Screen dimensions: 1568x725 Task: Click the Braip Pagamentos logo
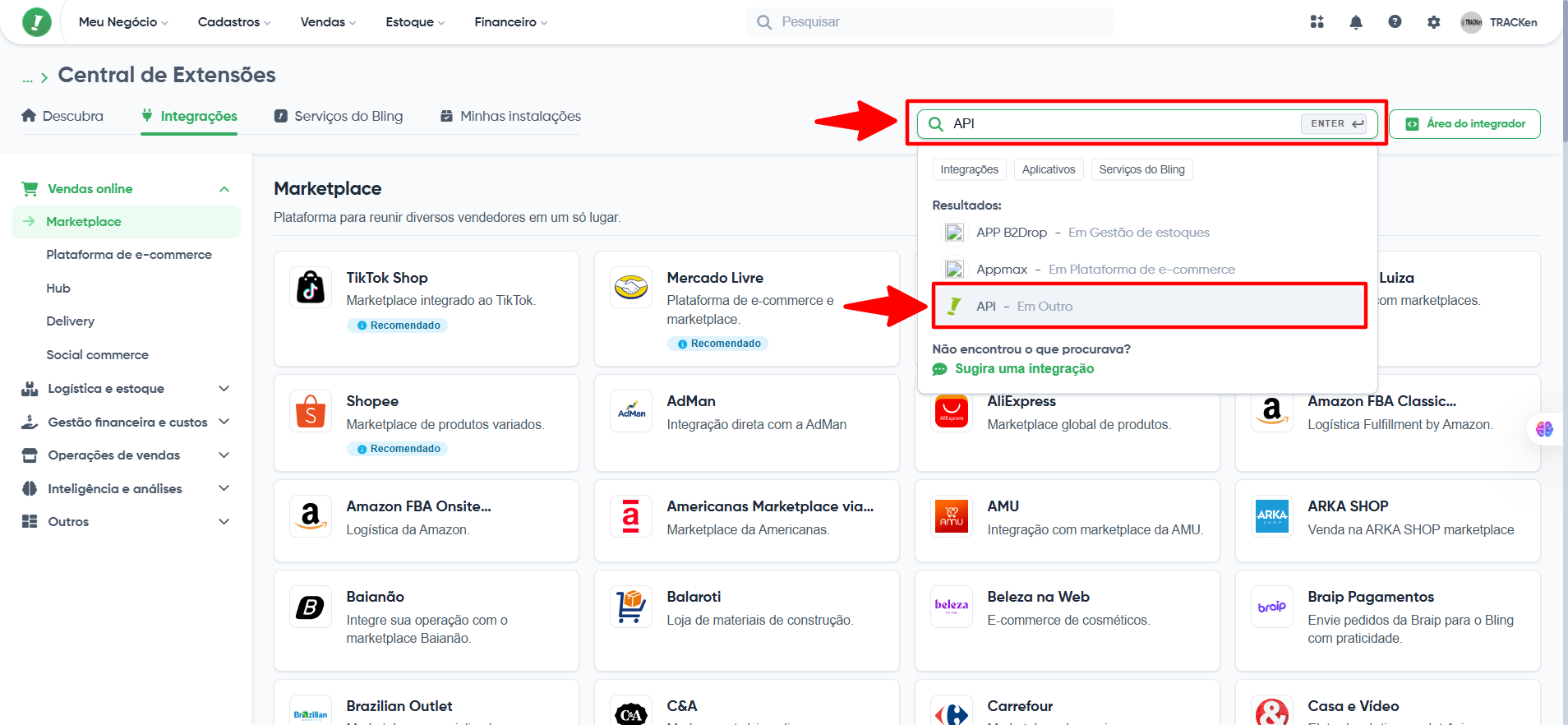click(x=1272, y=607)
